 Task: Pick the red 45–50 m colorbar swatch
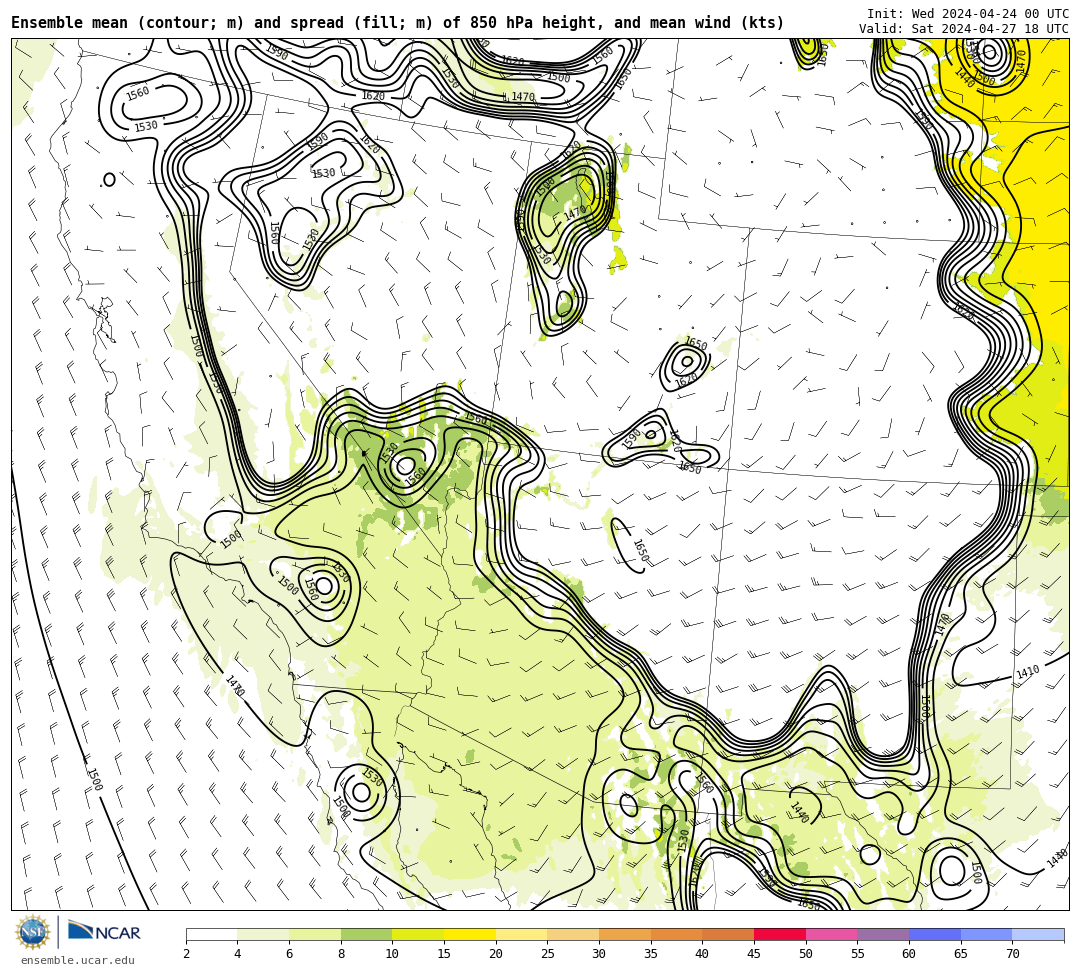pos(780,934)
